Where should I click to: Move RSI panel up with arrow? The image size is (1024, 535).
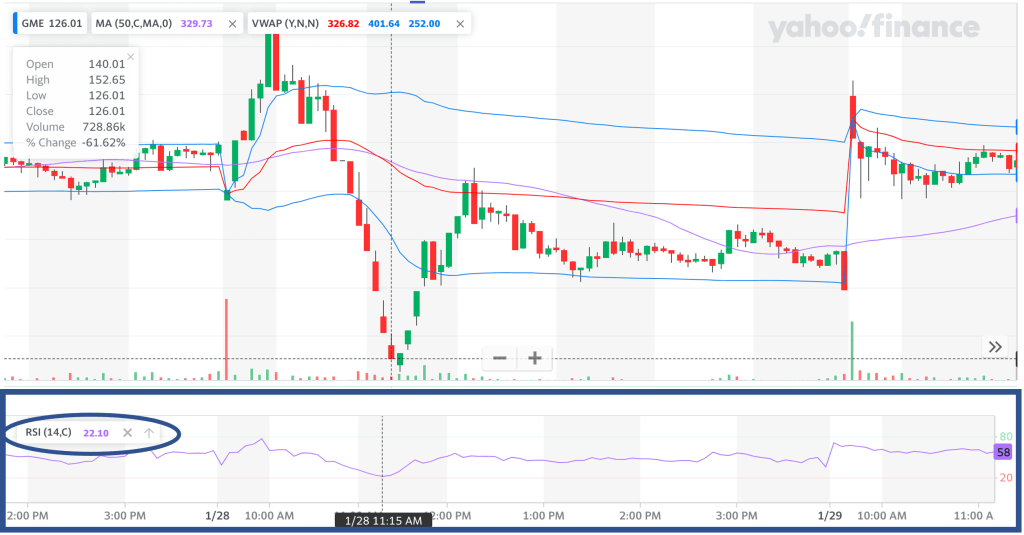148,433
